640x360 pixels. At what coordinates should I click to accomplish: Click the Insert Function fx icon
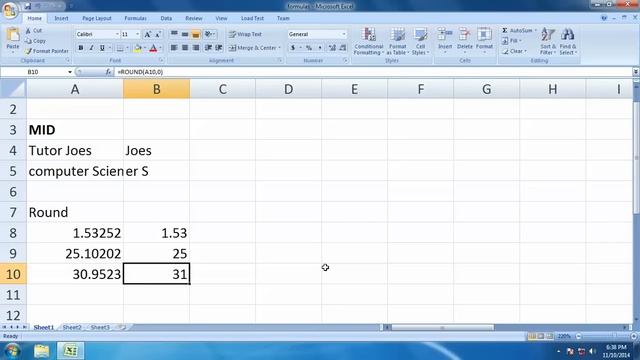(108, 72)
